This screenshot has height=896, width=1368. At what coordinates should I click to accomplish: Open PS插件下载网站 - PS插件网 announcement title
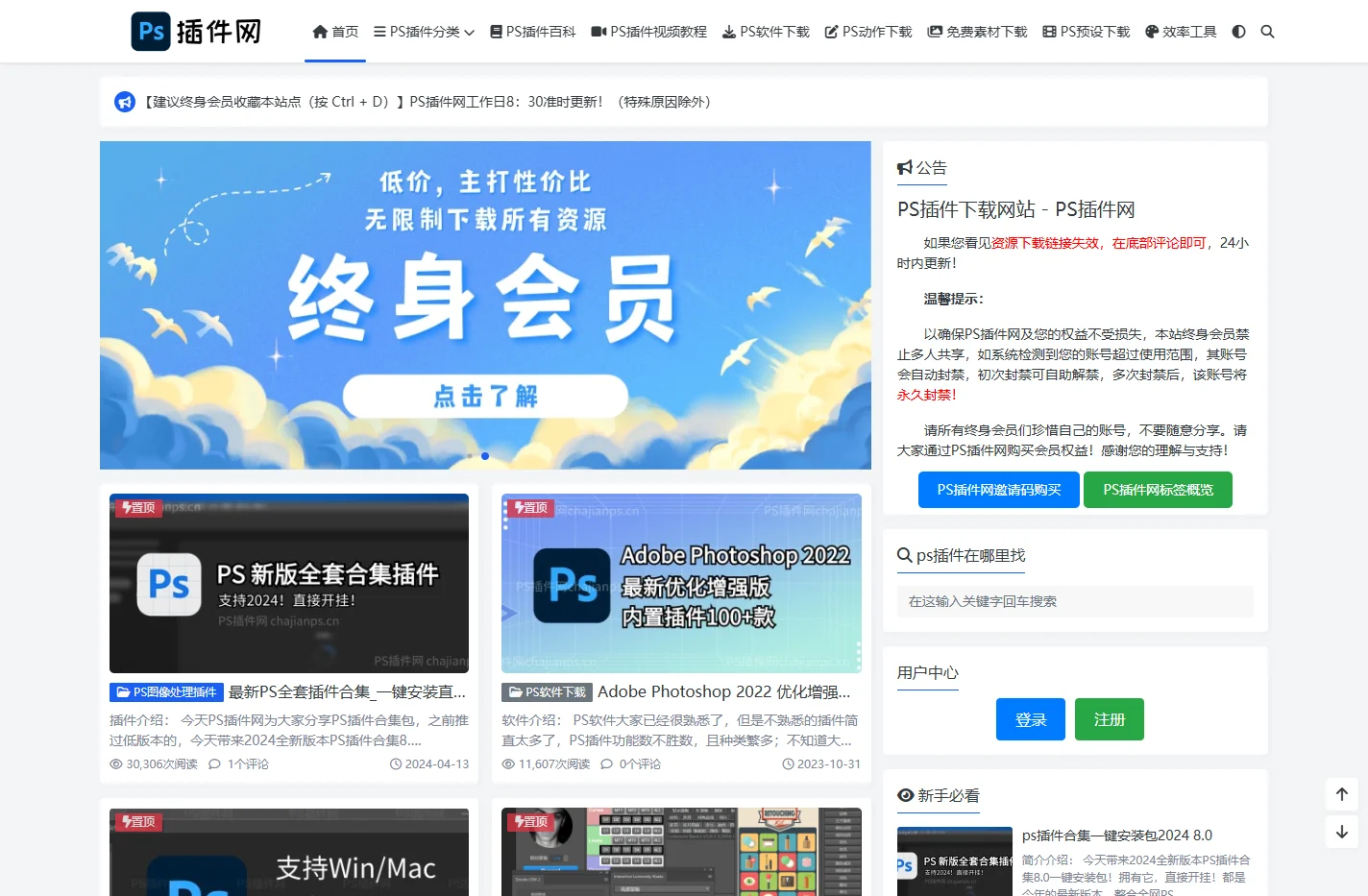pyautogui.click(x=1016, y=209)
